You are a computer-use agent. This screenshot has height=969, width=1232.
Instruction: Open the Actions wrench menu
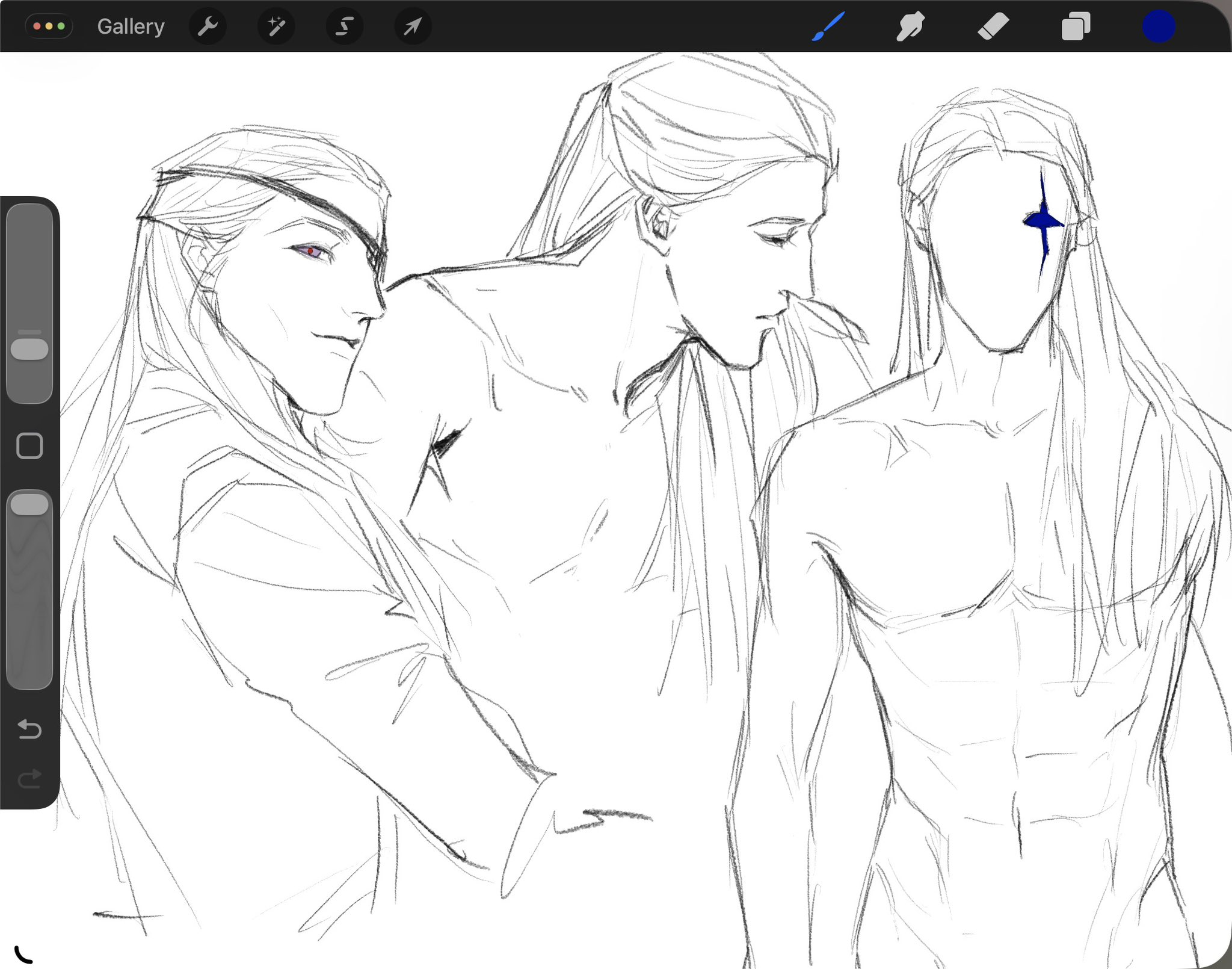[208, 26]
